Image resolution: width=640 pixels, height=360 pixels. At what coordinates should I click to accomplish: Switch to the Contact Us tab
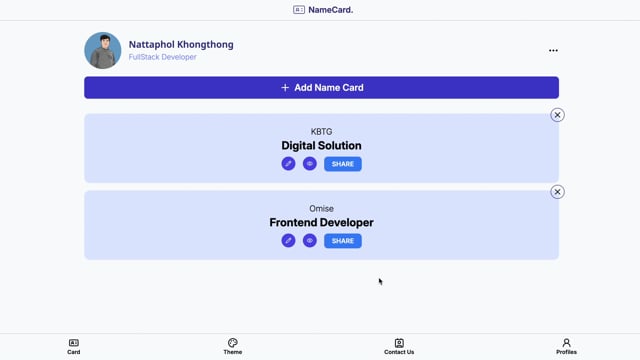(x=399, y=347)
